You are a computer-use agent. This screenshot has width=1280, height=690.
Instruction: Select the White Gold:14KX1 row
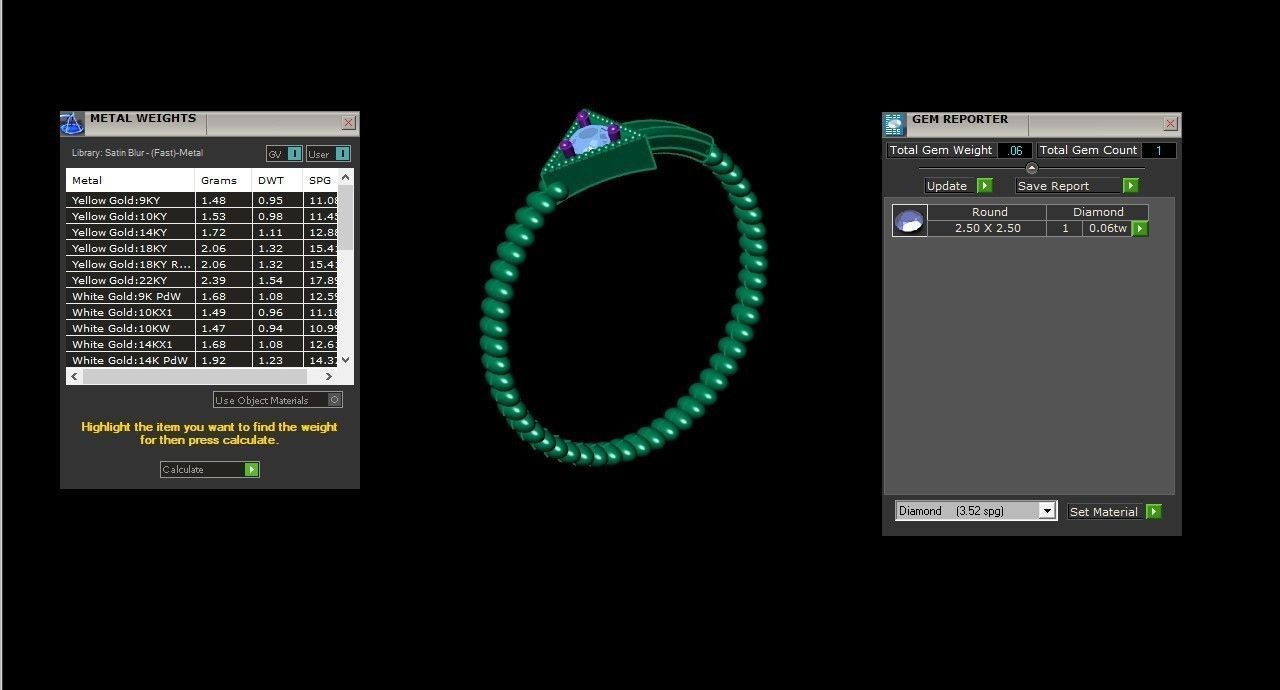pyautogui.click(x=202, y=344)
